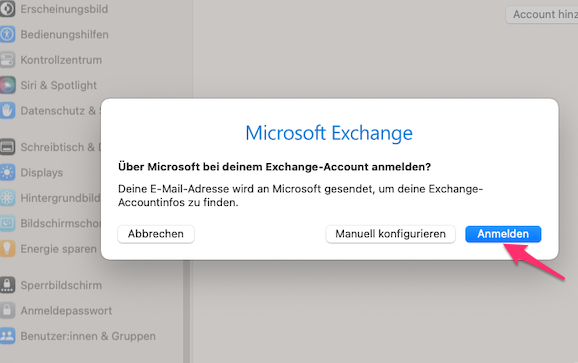Open the Sperrbildschirm label
The image size is (578, 363).
pos(61,285)
